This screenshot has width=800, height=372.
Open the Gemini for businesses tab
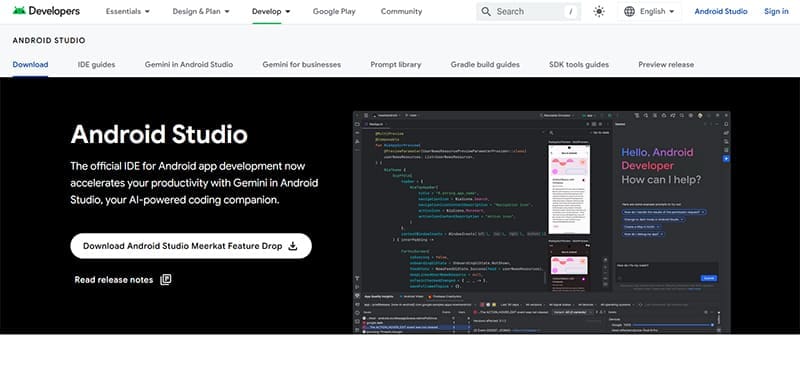click(x=302, y=64)
